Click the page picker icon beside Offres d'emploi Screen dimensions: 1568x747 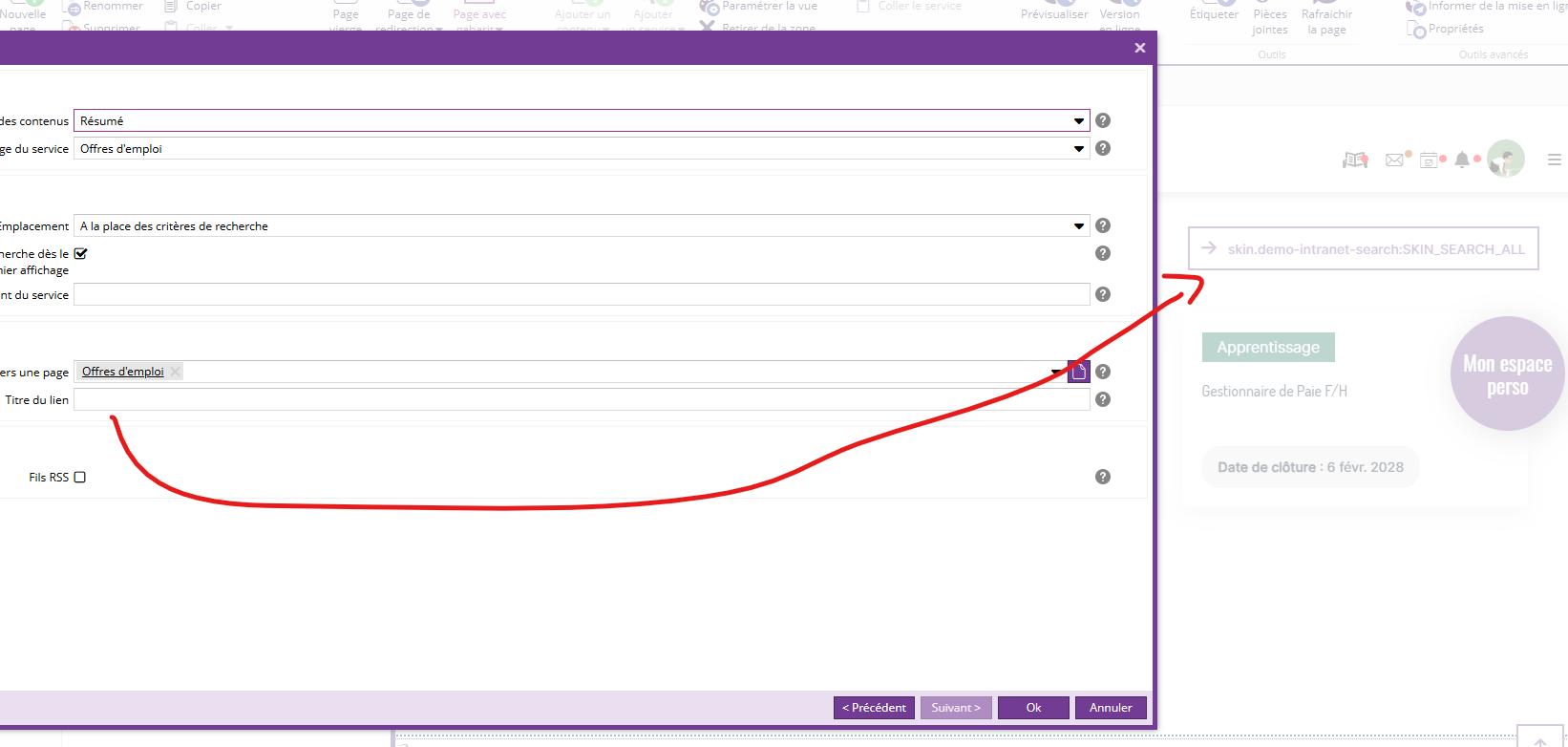pos(1078,372)
